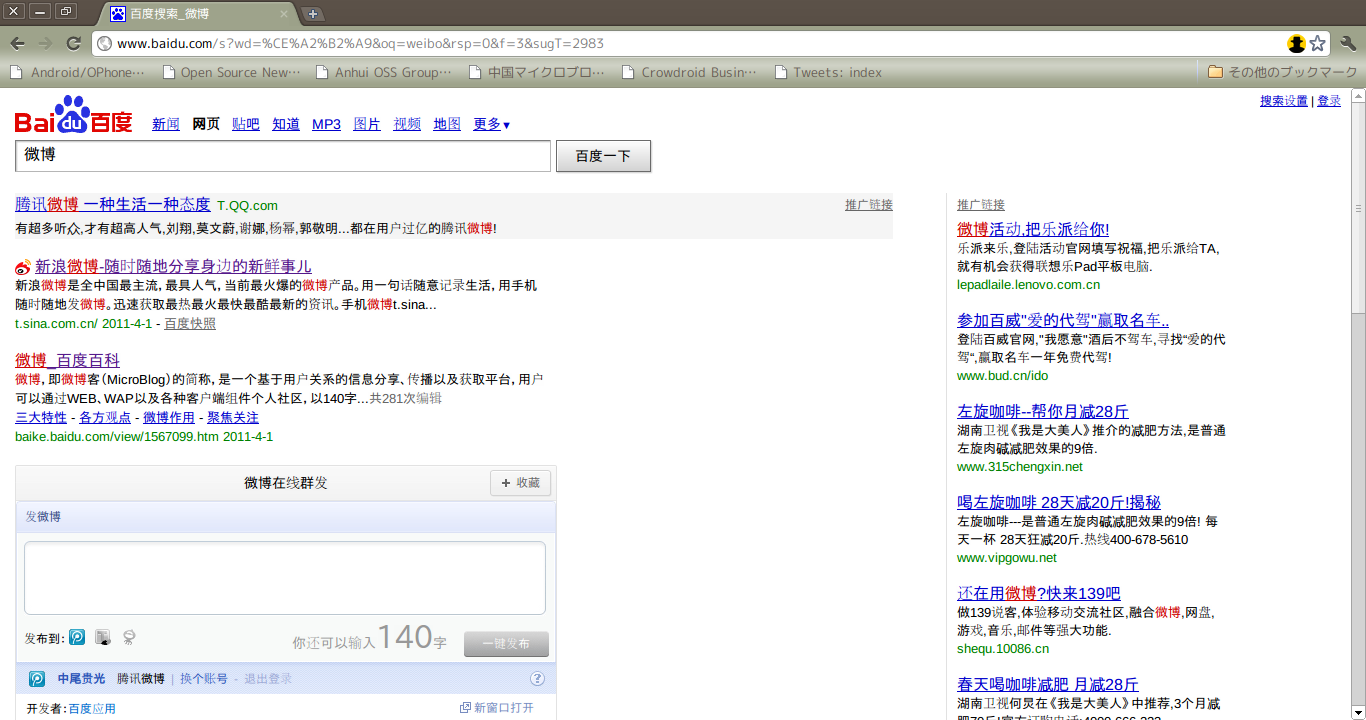Image resolution: width=1366 pixels, height=720 pixels.
Task: Switch to 视频 search category
Action: point(407,124)
